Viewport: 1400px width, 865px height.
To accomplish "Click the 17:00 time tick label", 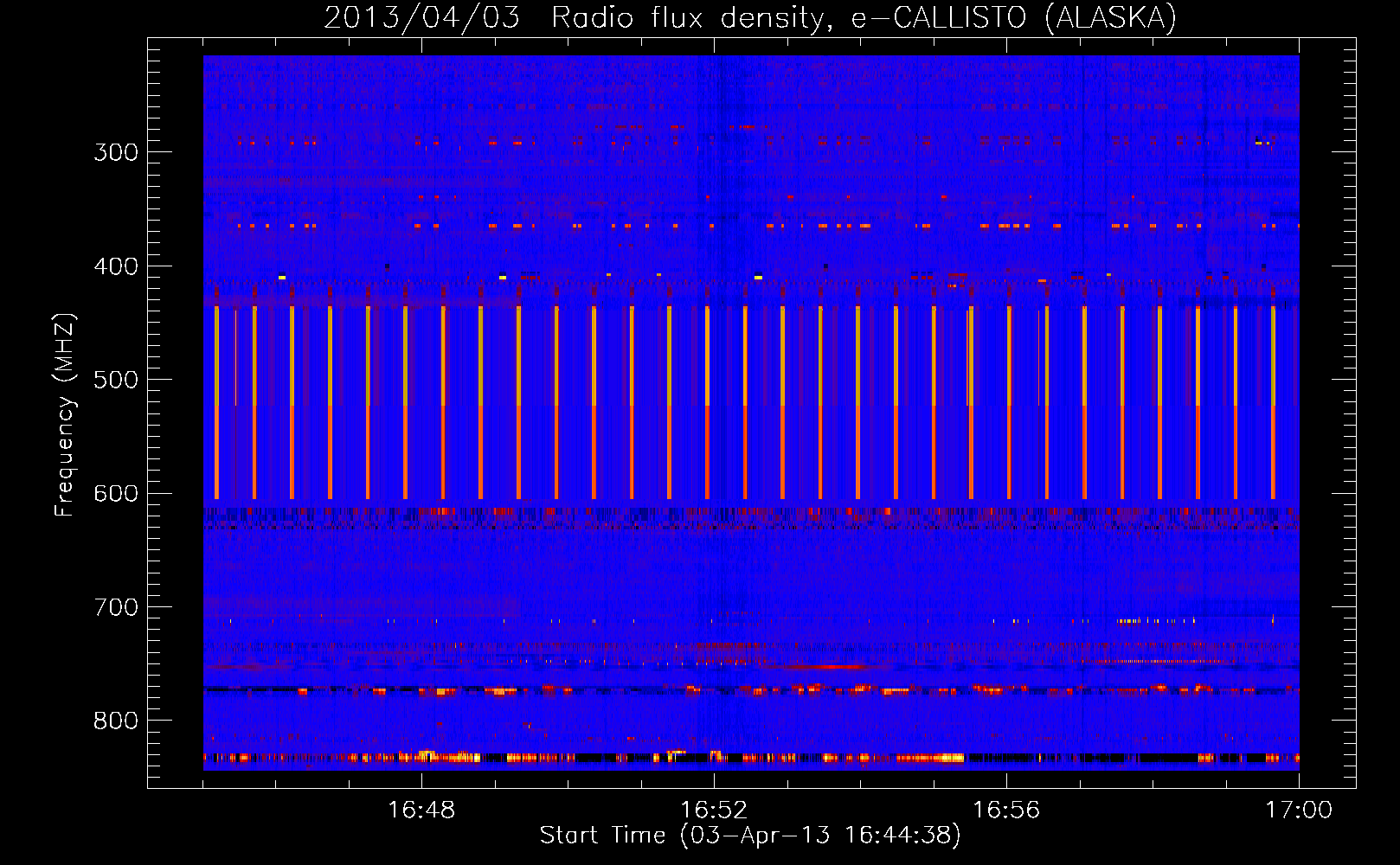I will 1299,811.
